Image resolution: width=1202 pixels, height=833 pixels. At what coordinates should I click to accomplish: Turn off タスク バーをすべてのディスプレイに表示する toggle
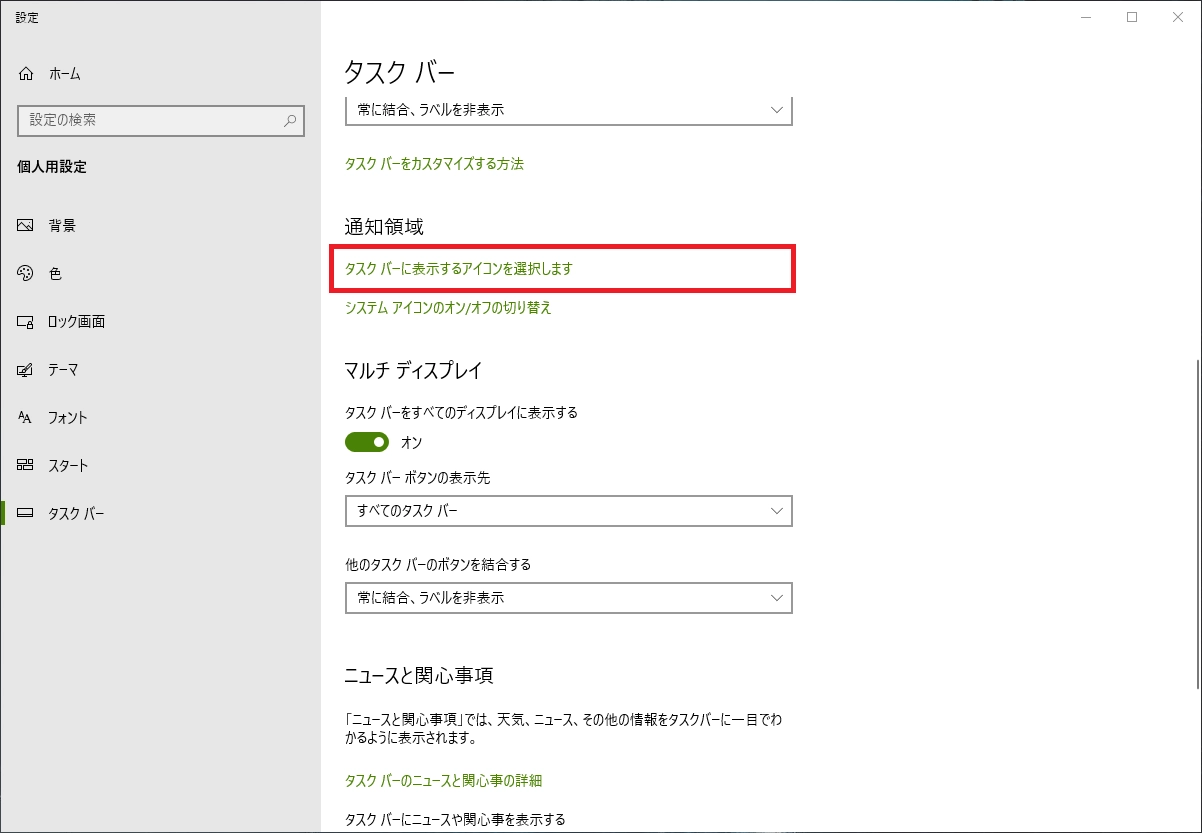[367, 442]
